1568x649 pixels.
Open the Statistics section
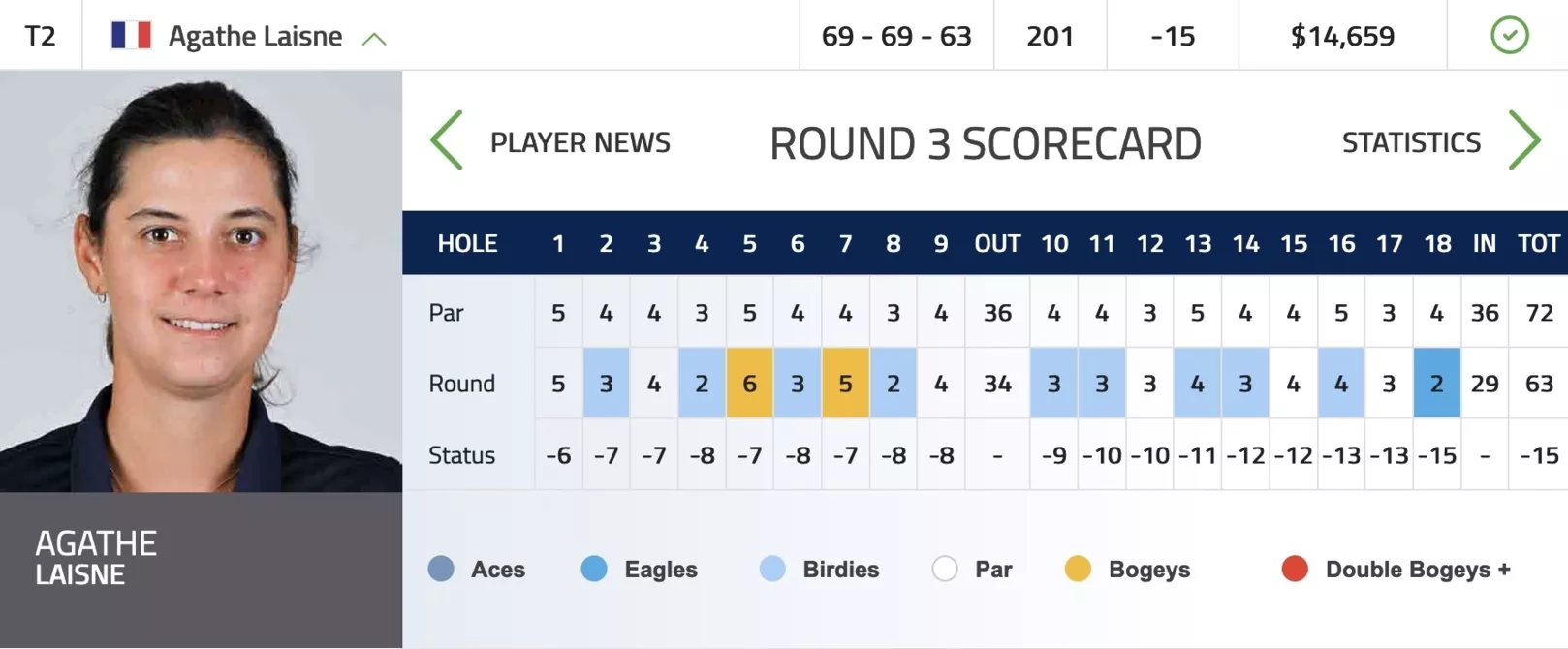tap(1411, 142)
